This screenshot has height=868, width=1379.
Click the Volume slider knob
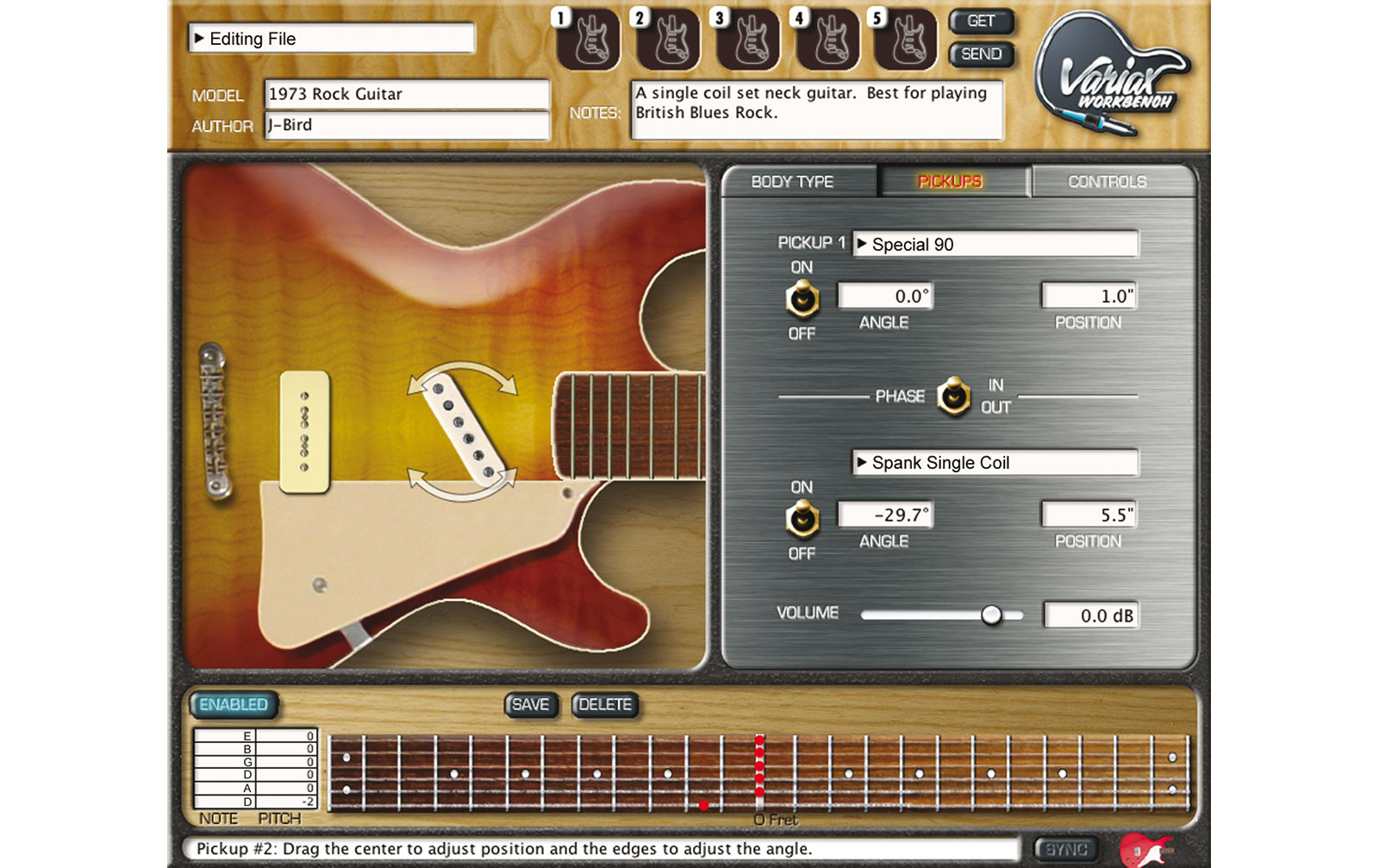pos(991,615)
